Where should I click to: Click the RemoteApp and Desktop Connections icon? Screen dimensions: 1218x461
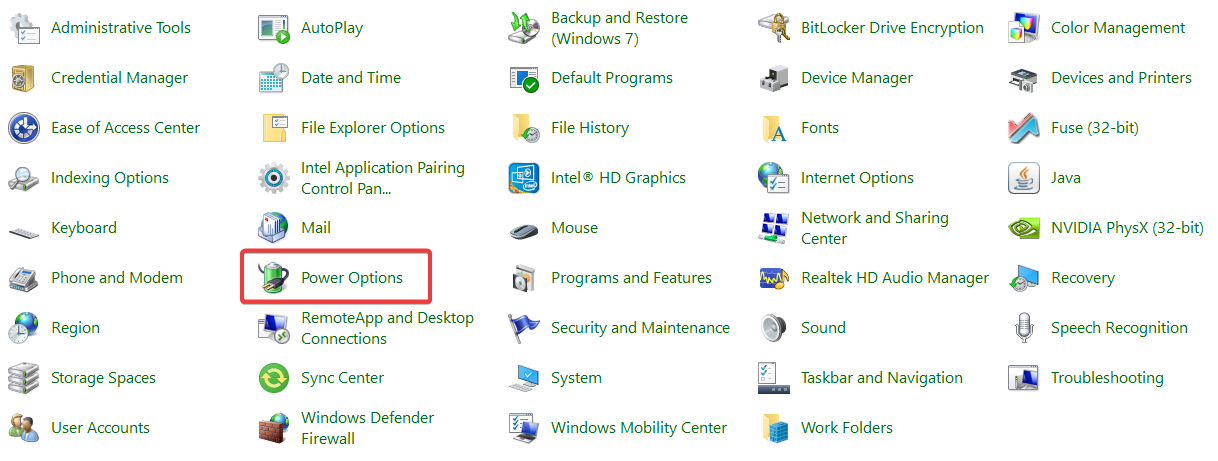coord(274,328)
